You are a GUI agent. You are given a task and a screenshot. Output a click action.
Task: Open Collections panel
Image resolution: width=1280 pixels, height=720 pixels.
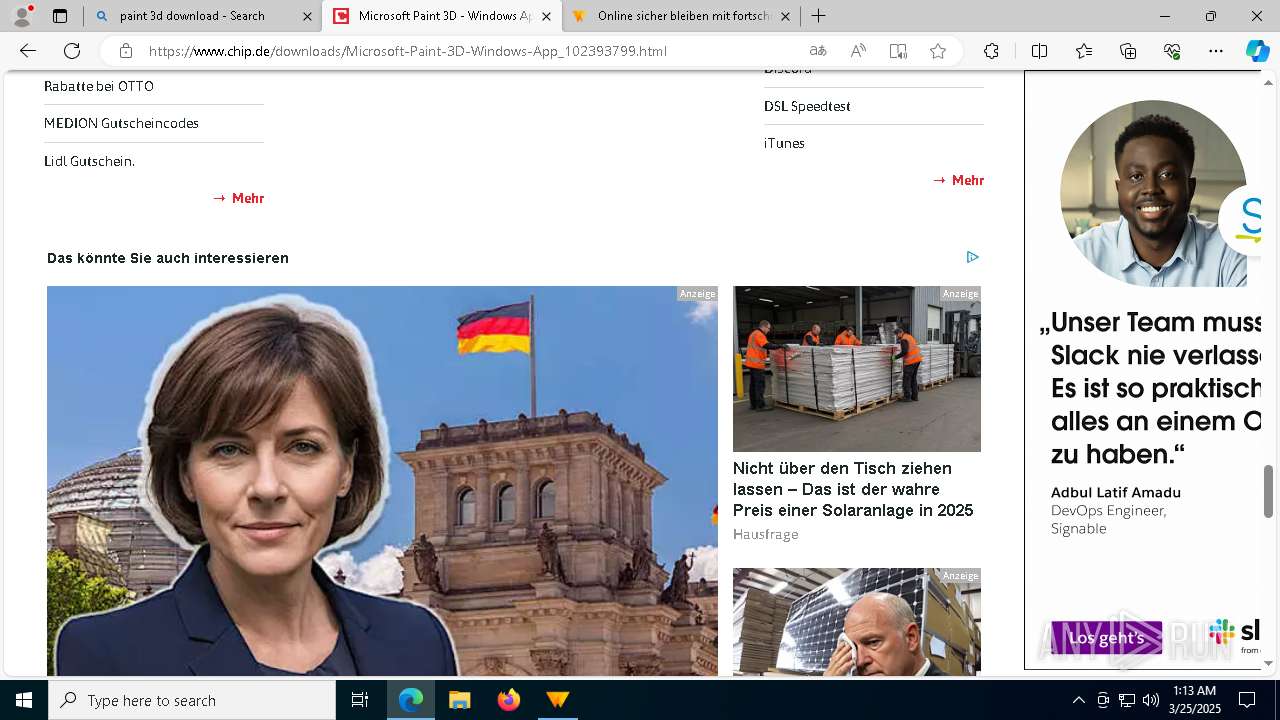coord(1128,51)
